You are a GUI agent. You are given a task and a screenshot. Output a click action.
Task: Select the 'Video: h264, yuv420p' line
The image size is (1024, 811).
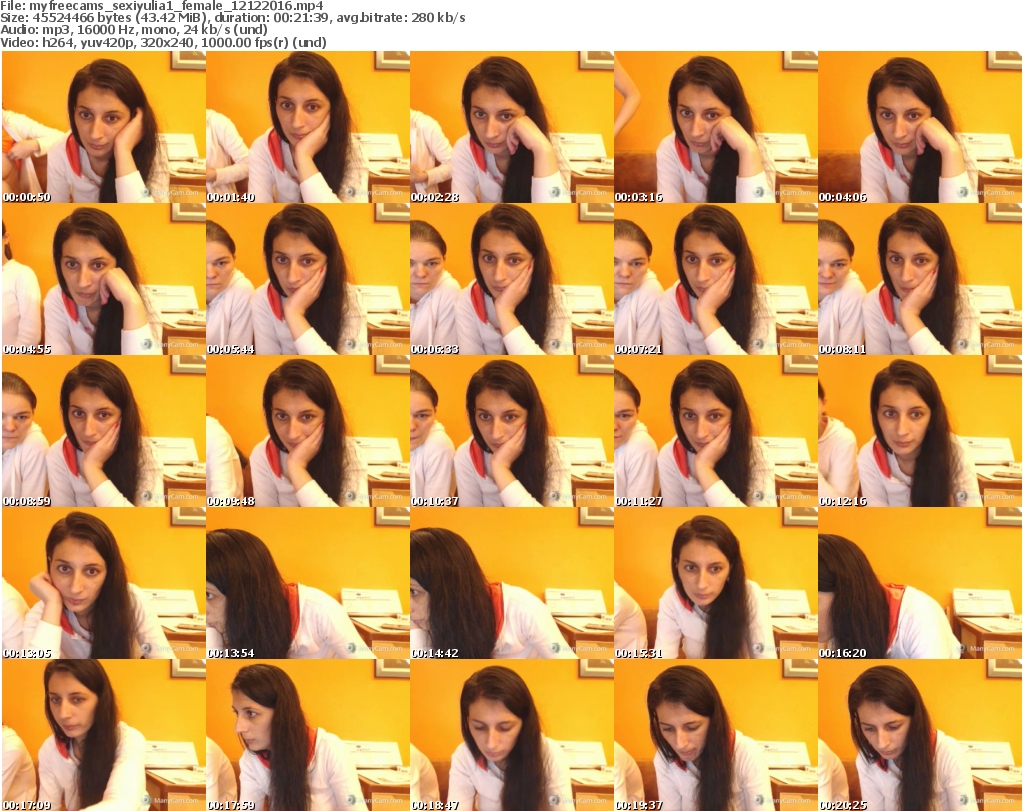pyautogui.click(x=163, y=42)
